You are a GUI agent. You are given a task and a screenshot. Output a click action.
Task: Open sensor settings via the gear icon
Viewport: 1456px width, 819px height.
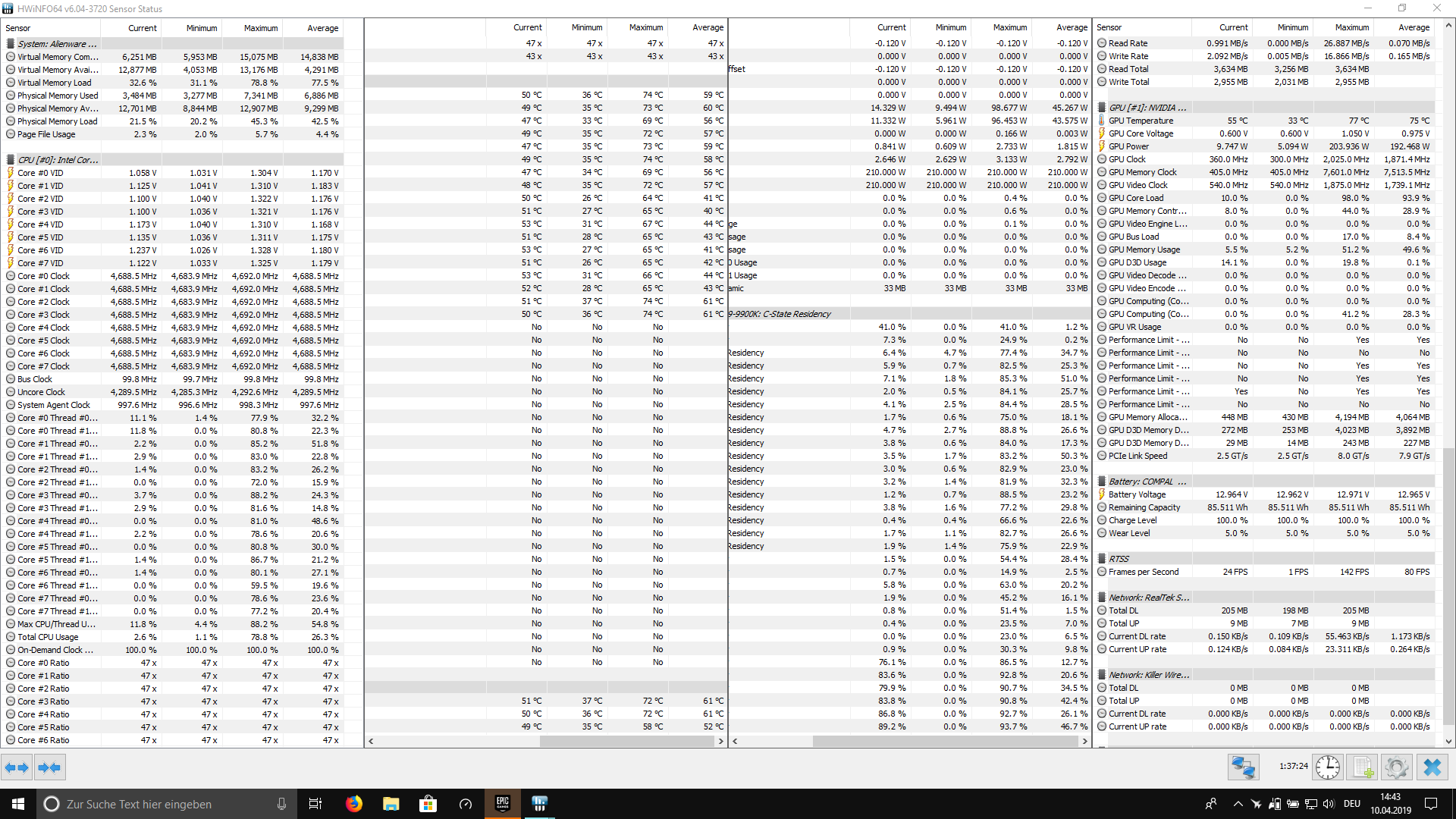pyautogui.click(x=1396, y=767)
